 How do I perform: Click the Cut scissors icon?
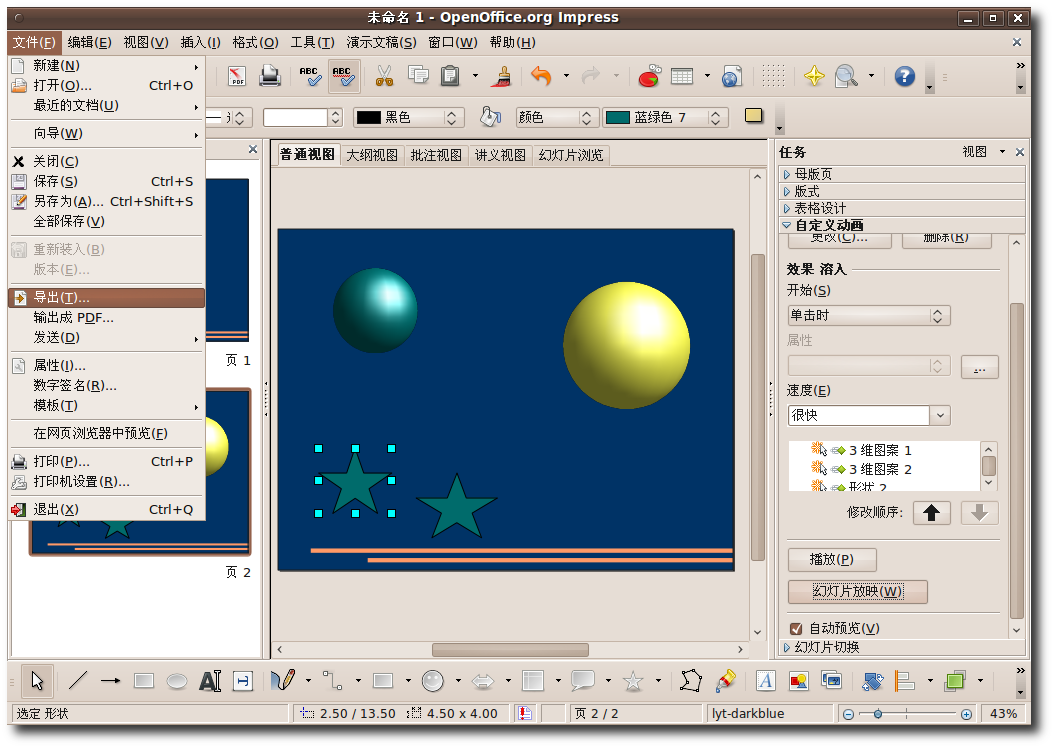[x=384, y=76]
